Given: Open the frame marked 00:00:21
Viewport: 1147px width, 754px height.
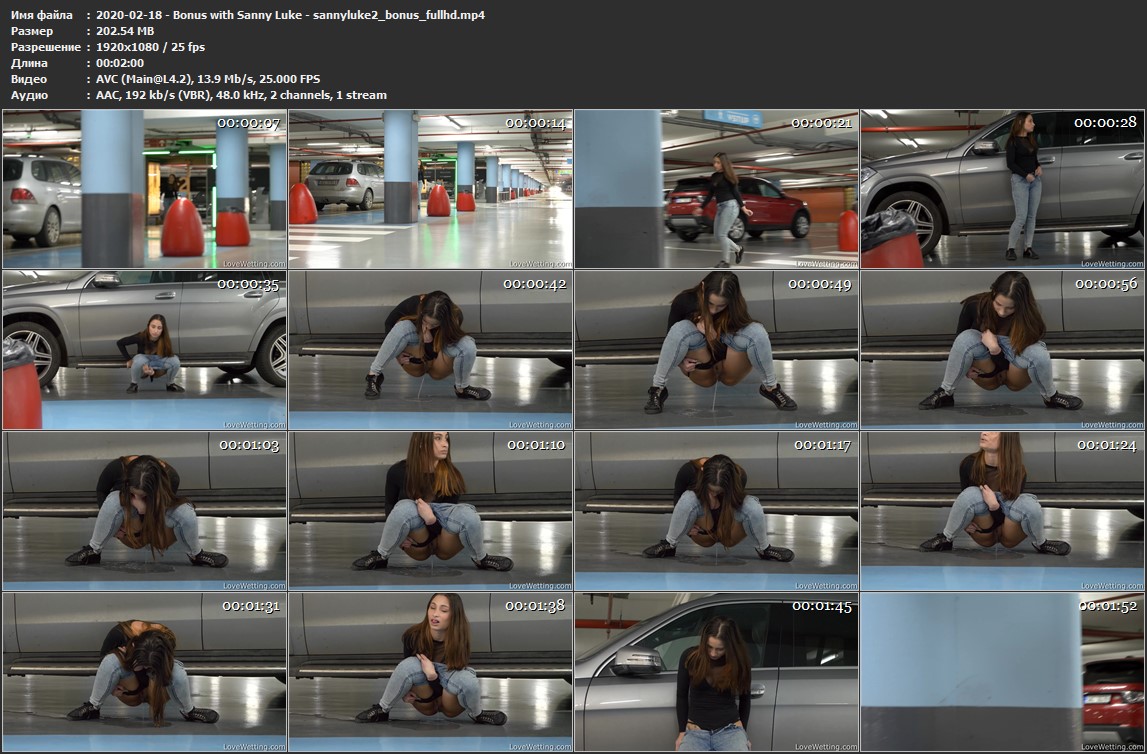Looking at the screenshot, I should (x=716, y=189).
